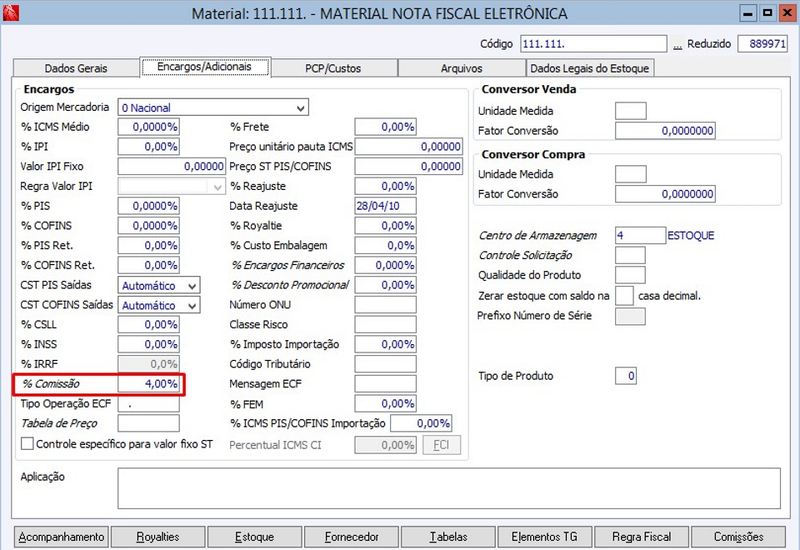Minimize the Material window

tap(747, 13)
